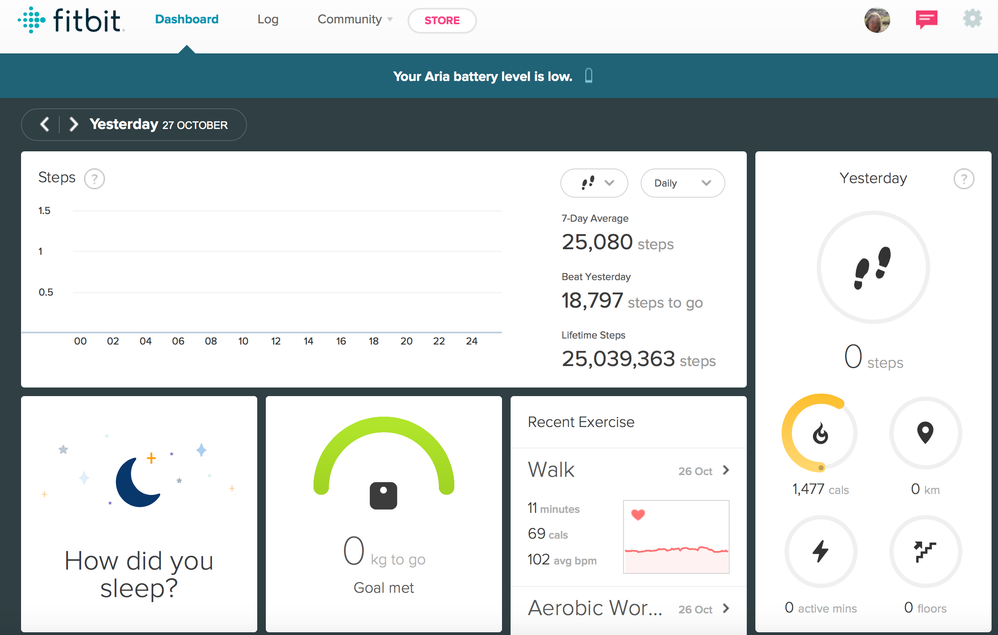Go to previous day arrow

tap(45, 124)
